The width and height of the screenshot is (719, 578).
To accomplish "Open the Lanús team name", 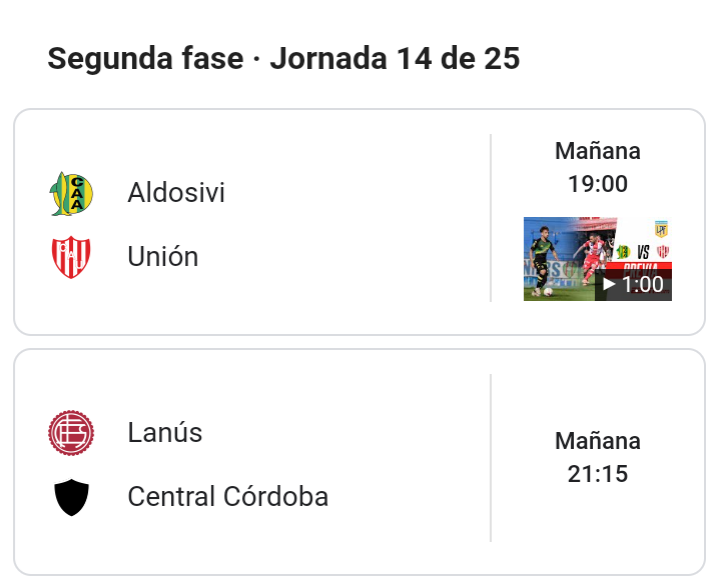I will tap(165, 432).
